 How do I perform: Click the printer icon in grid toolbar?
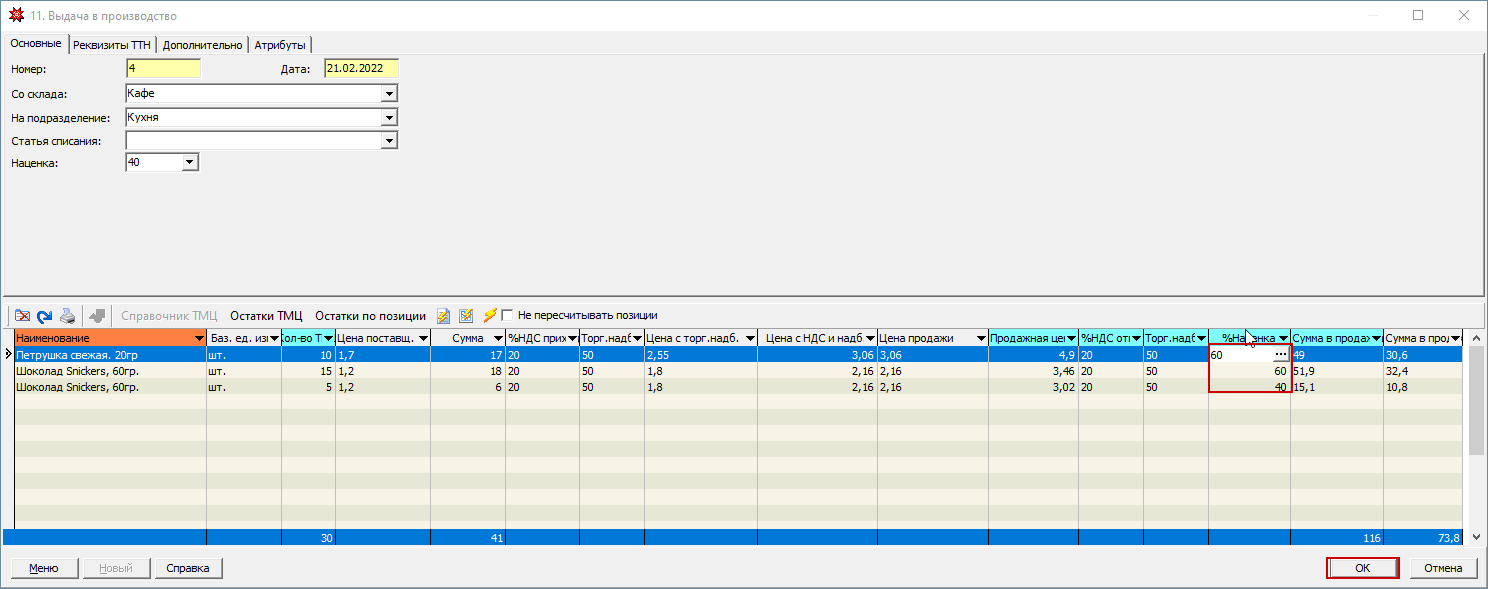pos(67,316)
